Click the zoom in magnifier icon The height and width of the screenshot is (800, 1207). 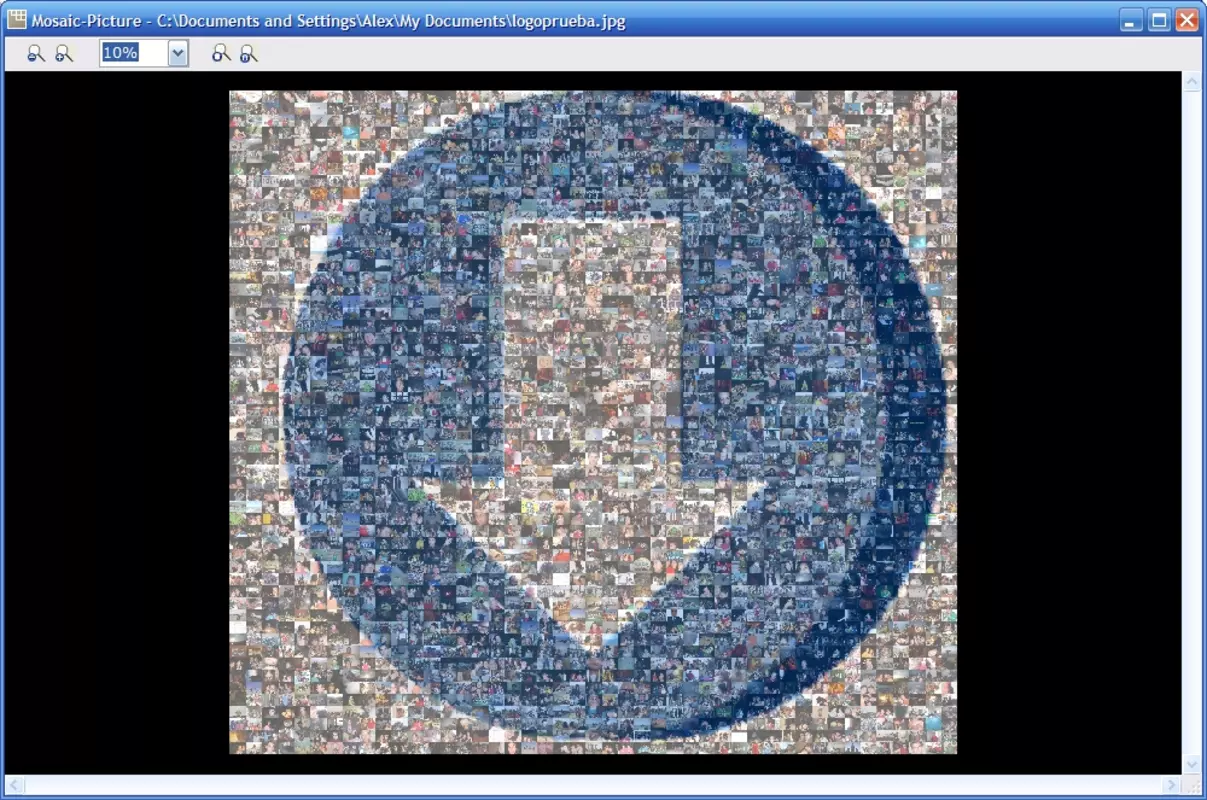click(x=64, y=54)
